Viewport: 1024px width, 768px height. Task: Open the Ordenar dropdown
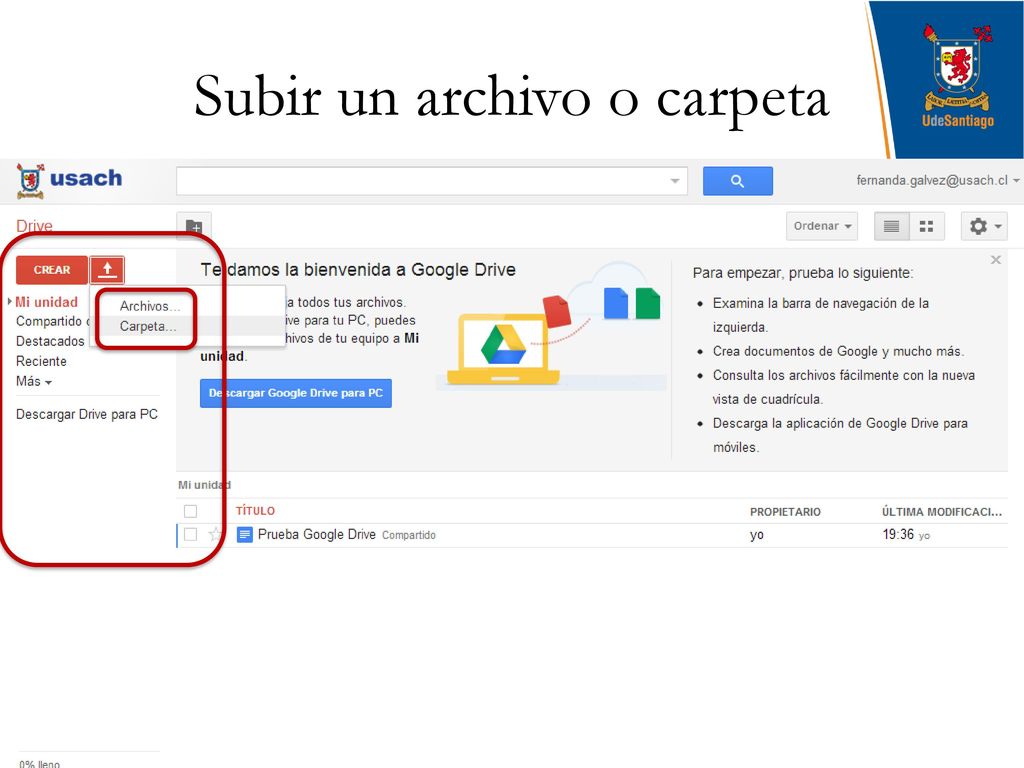tap(822, 226)
